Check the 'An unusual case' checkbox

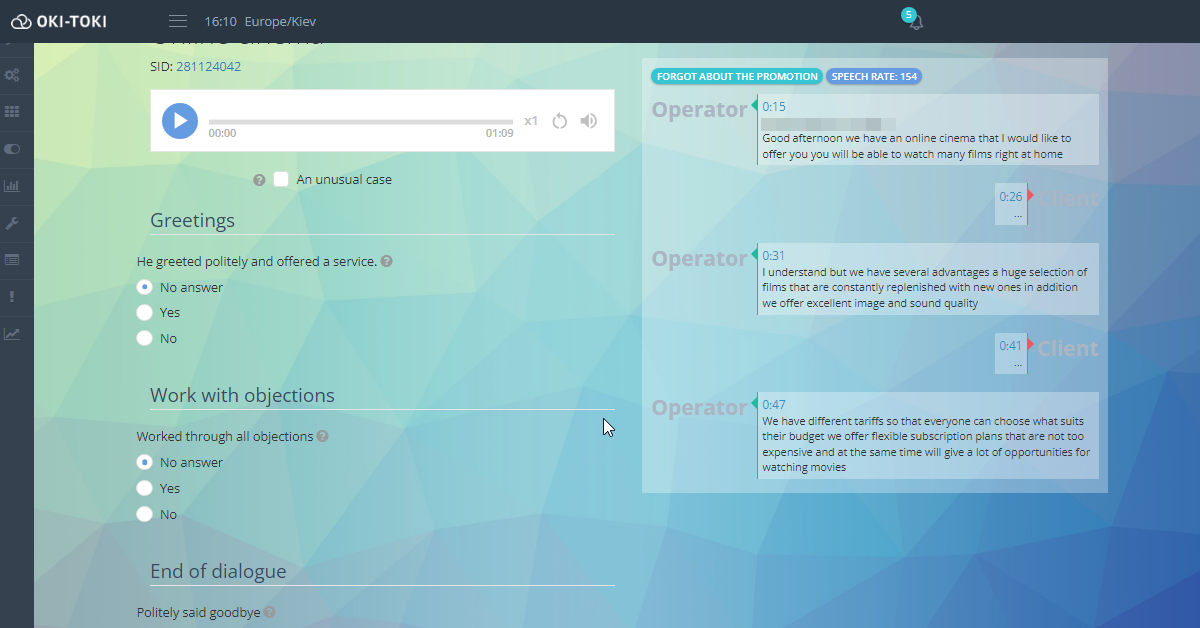pyautogui.click(x=281, y=179)
